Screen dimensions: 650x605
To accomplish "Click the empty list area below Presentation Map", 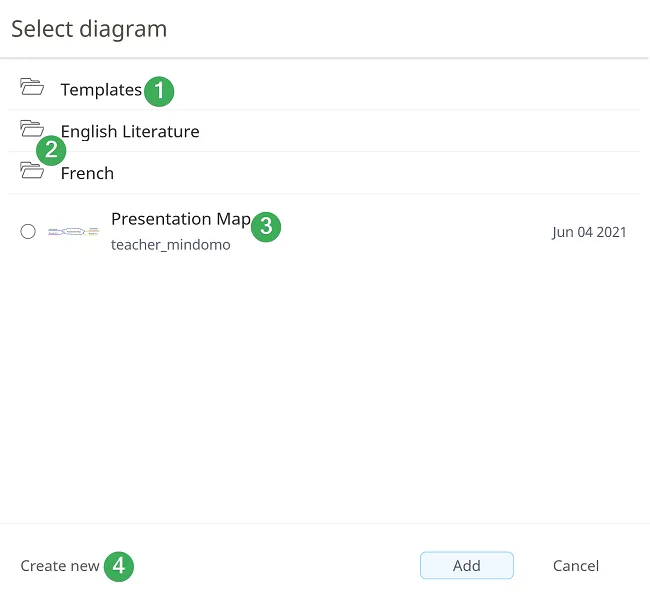I will pyautogui.click(x=324, y=390).
